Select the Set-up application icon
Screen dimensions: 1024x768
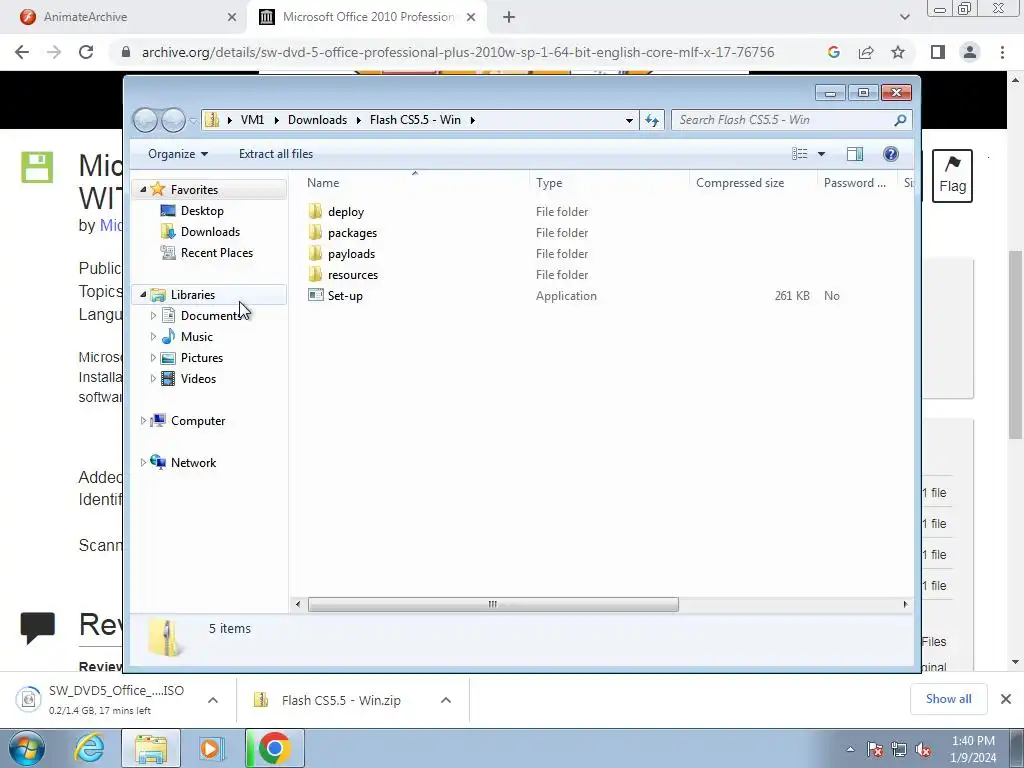point(315,295)
